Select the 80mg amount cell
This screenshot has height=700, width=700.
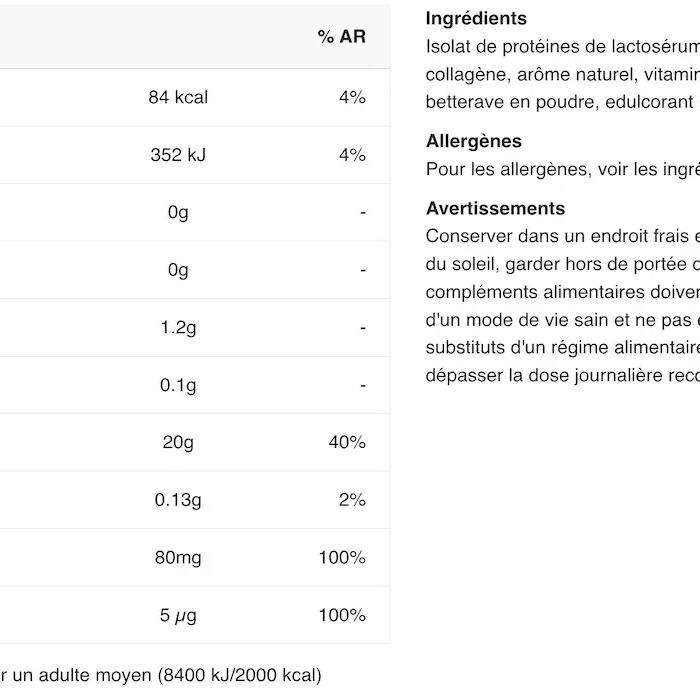(178, 557)
